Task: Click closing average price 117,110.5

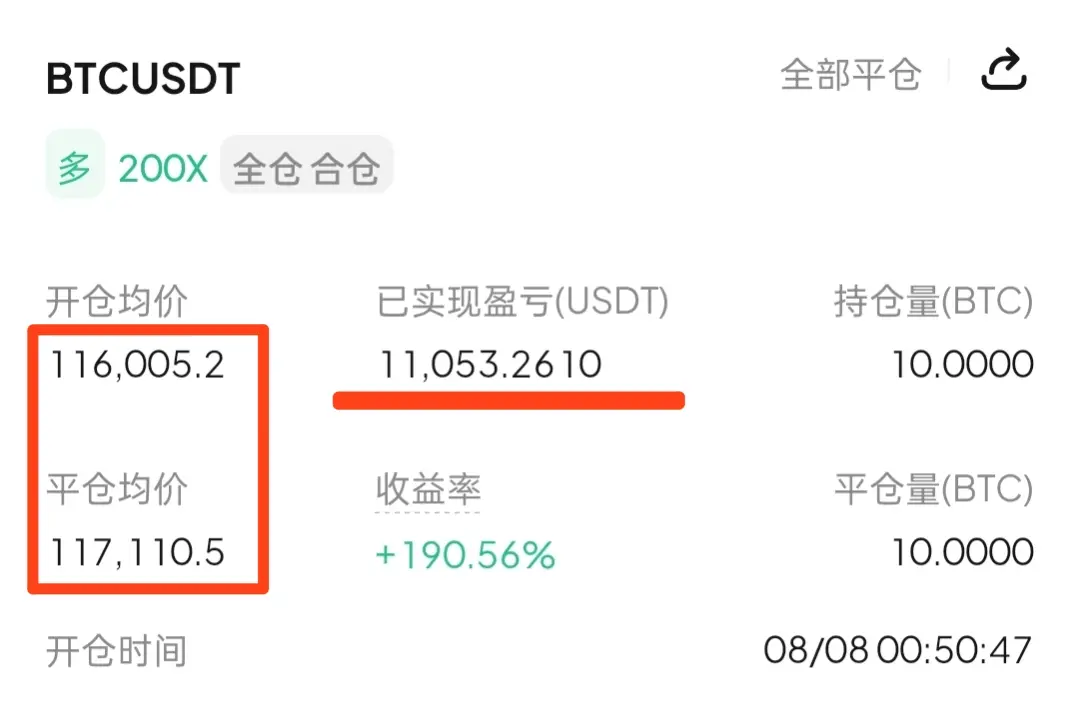Action: (x=138, y=553)
